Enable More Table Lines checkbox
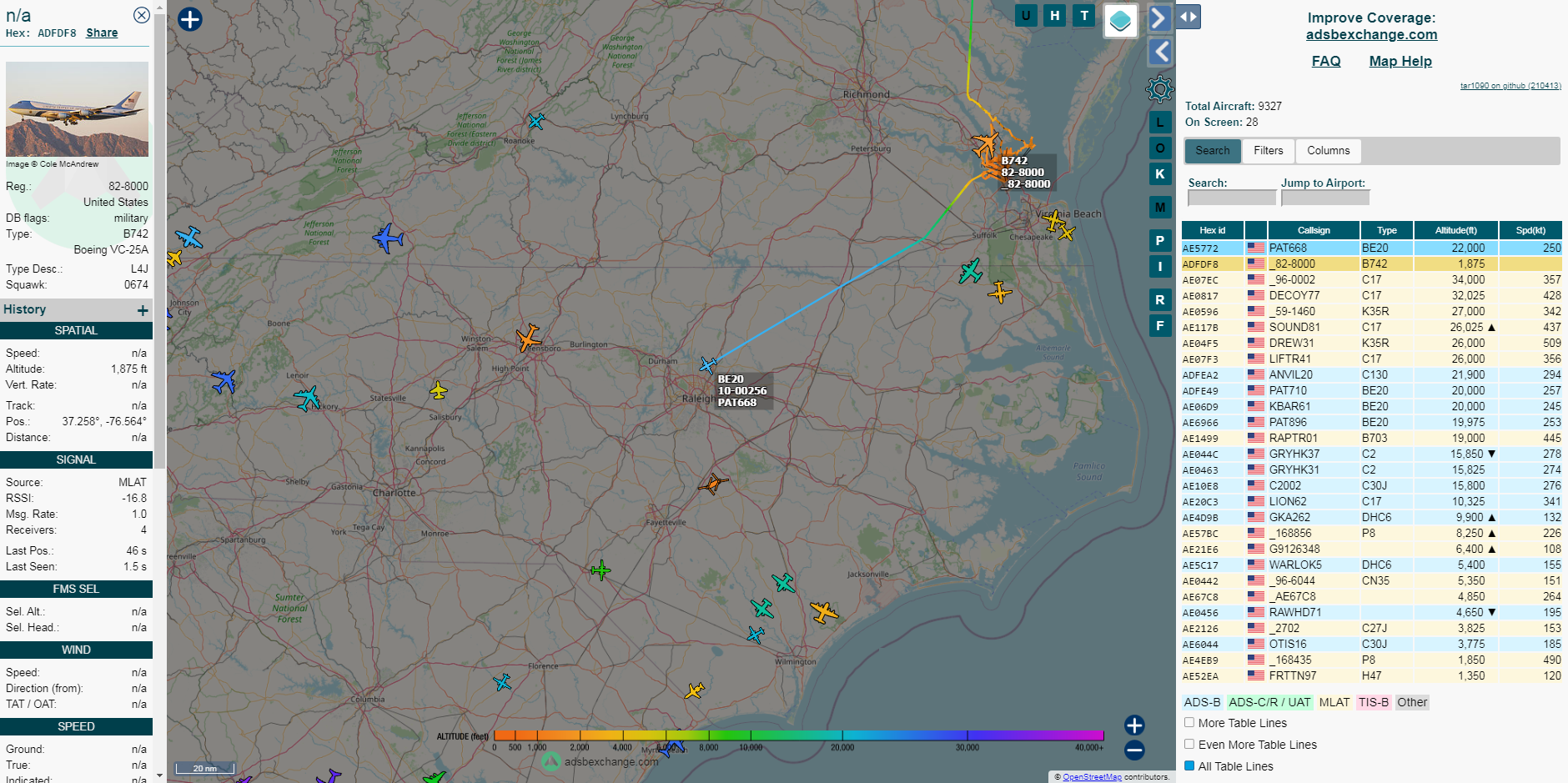 click(1189, 722)
